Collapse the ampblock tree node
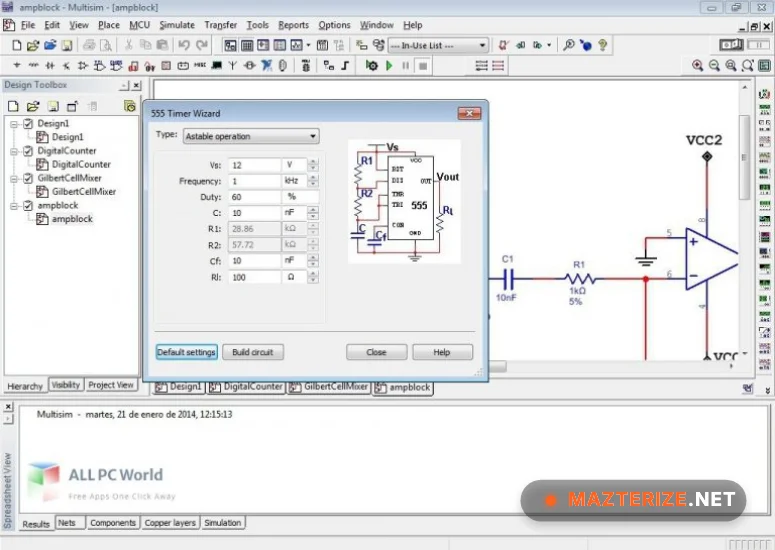This screenshot has width=775, height=550. click(x=14, y=206)
